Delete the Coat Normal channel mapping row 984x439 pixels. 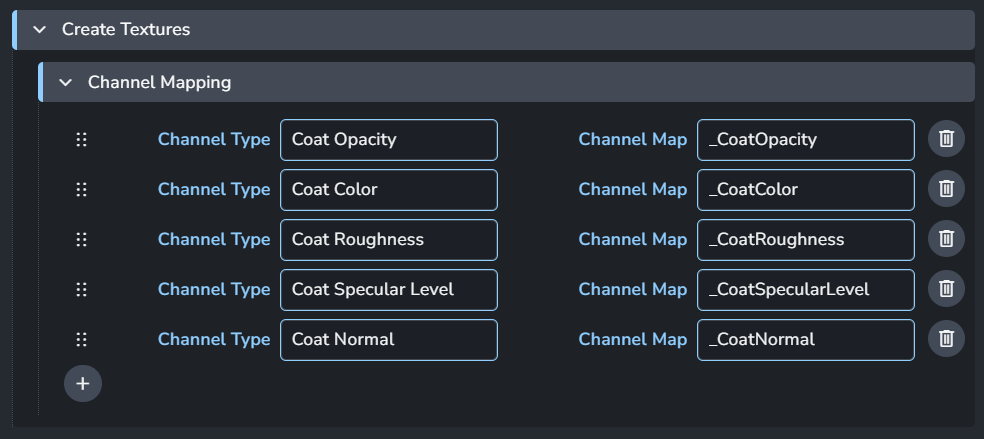(x=946, y=339)
